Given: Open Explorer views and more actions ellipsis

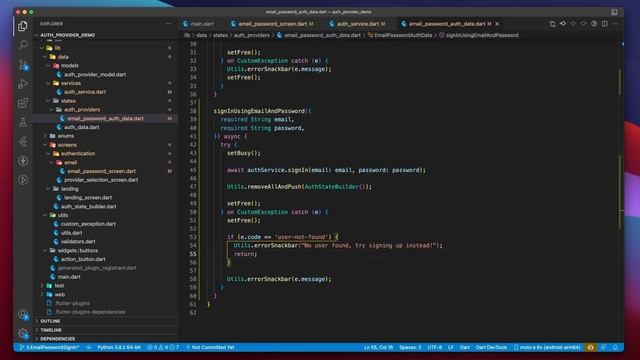Looking at the screenshot, I should coord(169,24).
